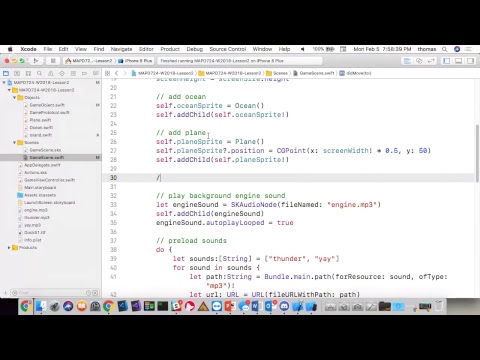
Task: Collapse the MAPD724-W2018-Lesson2 group folder
Action: coord(9,90)
